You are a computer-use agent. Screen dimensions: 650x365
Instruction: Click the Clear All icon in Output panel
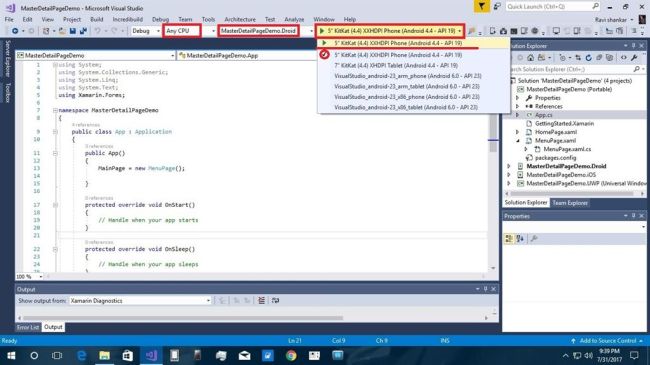[x=262, y=300]
